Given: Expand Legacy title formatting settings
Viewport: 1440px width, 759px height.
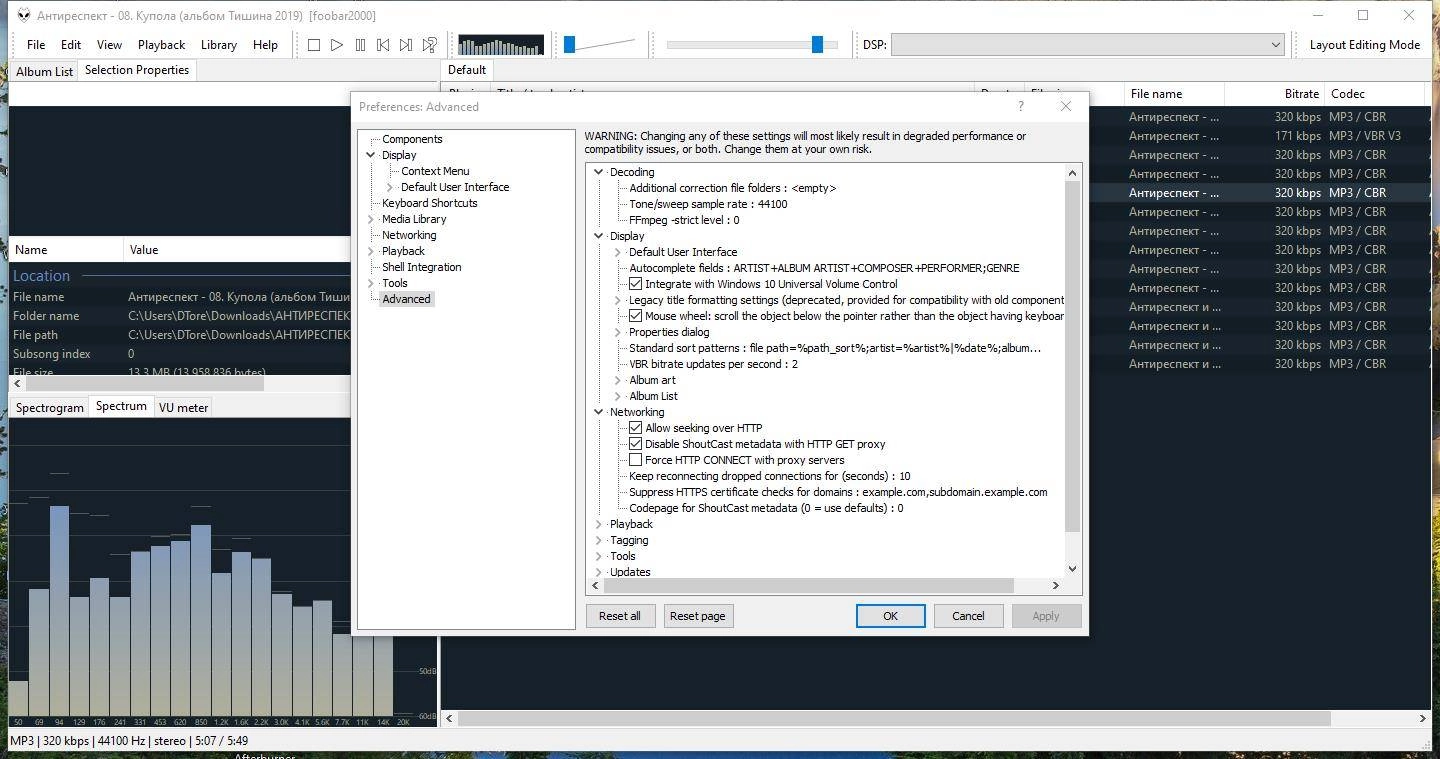Looking at the screenshot, I should tap(618, 300).
